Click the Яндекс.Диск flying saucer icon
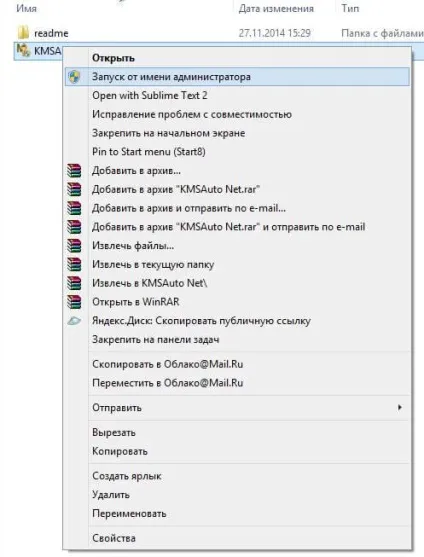 coord(74,321)
